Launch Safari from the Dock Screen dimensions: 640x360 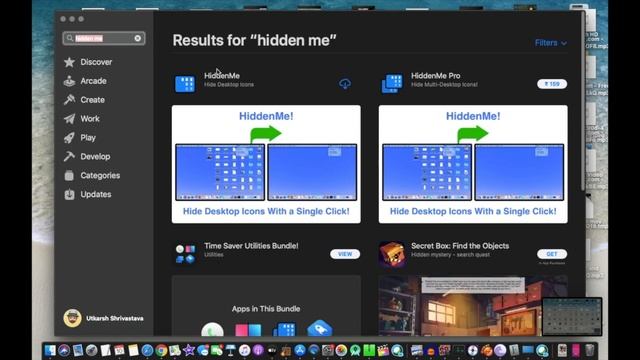pos(147,350)
